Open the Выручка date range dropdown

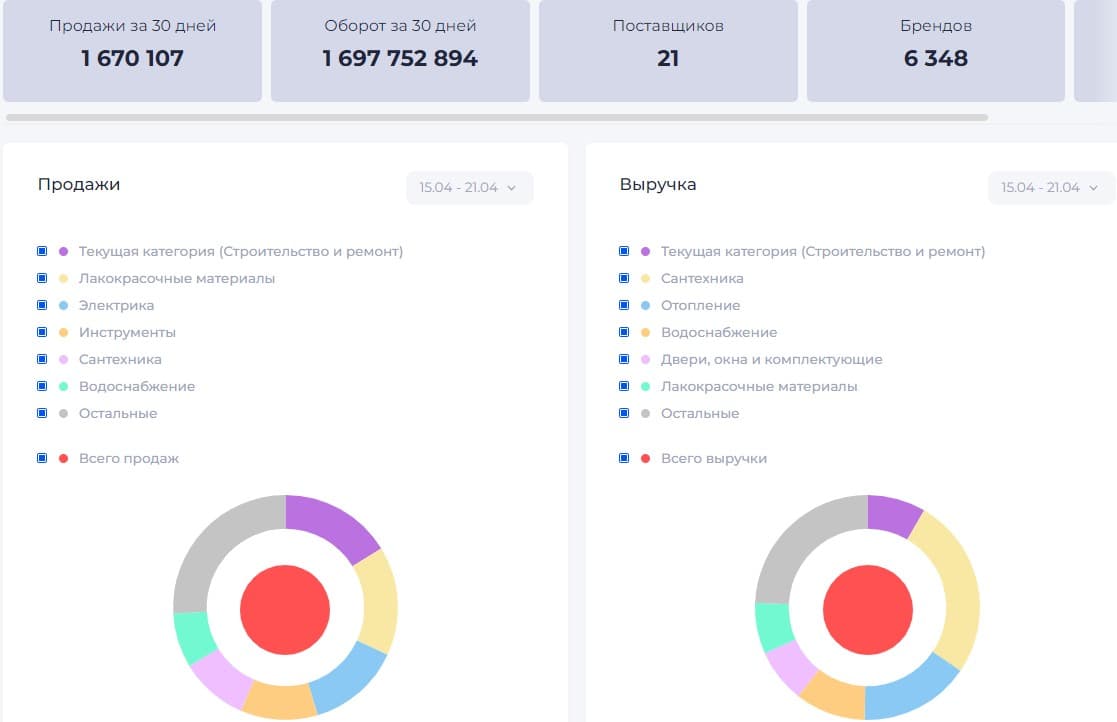[x=1051, y=188]
